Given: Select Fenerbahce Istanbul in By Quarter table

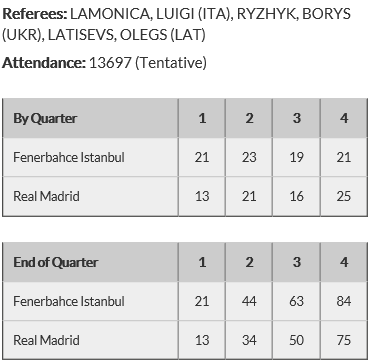Looking at the screenshot, I should coord(69,157).
